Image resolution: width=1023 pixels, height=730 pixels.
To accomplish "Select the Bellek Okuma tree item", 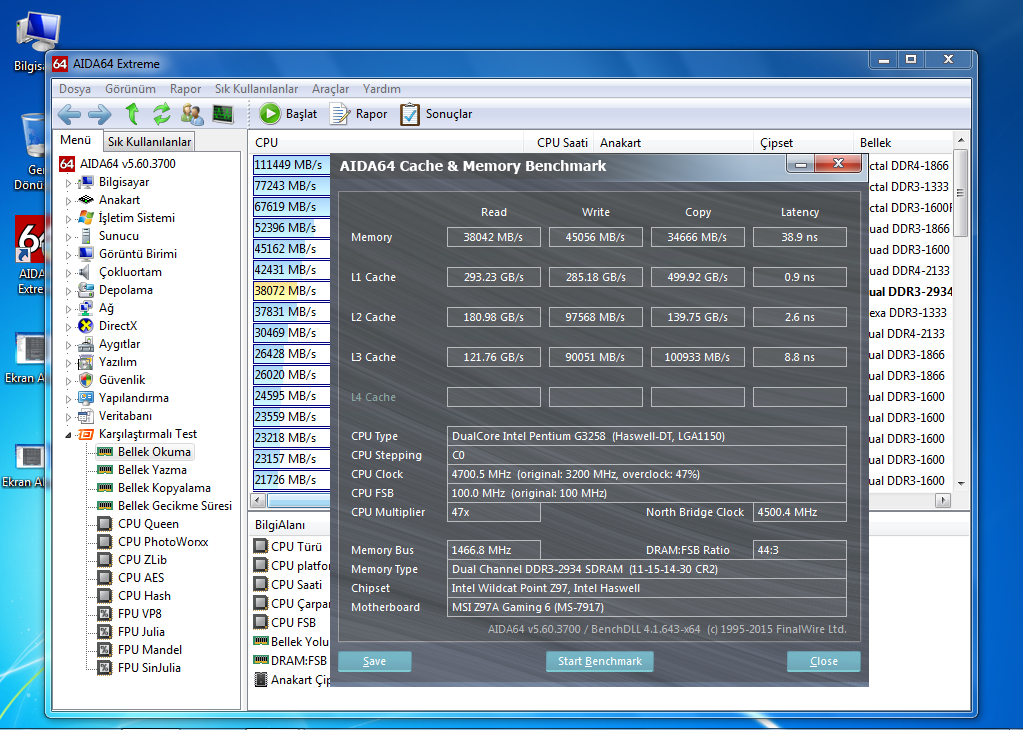I will [x=154, y=451].
